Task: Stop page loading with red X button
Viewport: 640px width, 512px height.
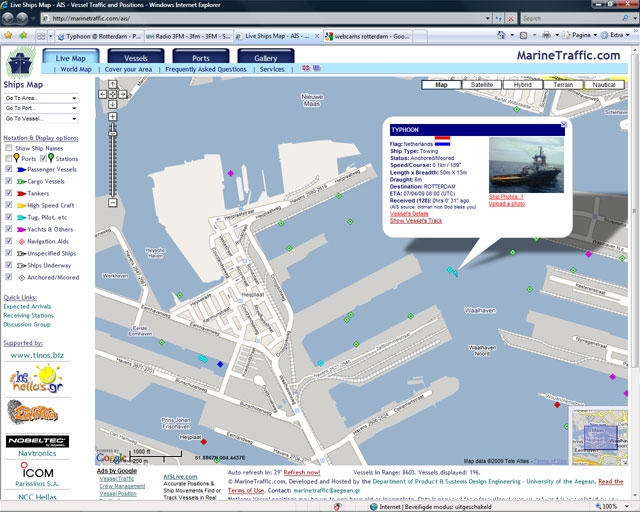Action: 511,18
